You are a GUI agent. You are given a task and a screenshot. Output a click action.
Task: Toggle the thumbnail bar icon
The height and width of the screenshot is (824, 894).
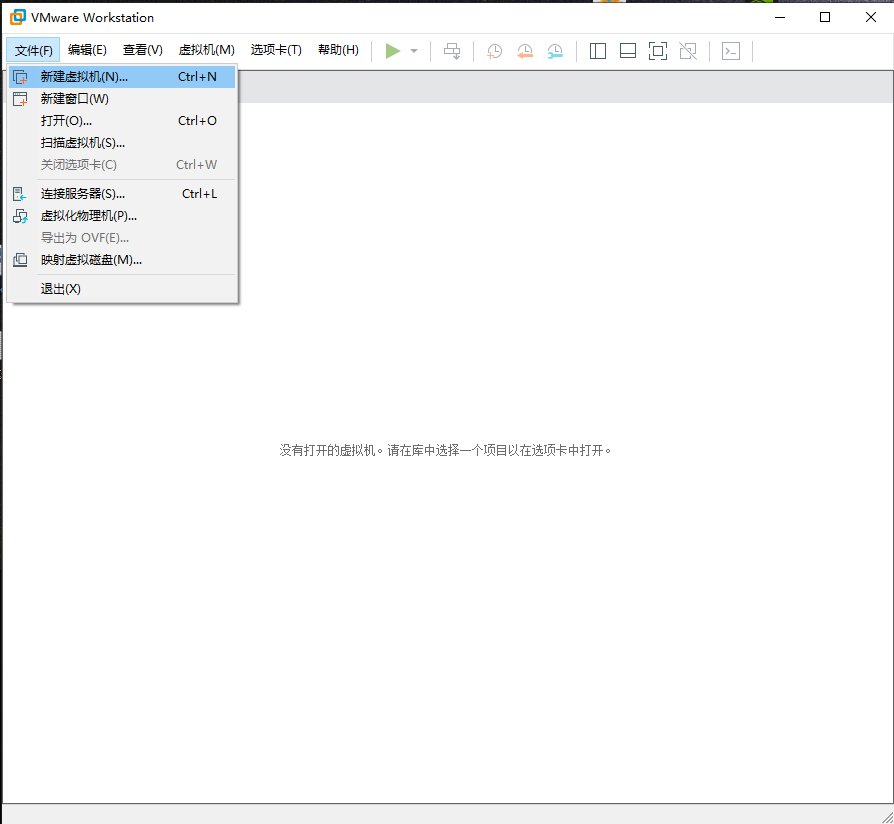point(628,51)
